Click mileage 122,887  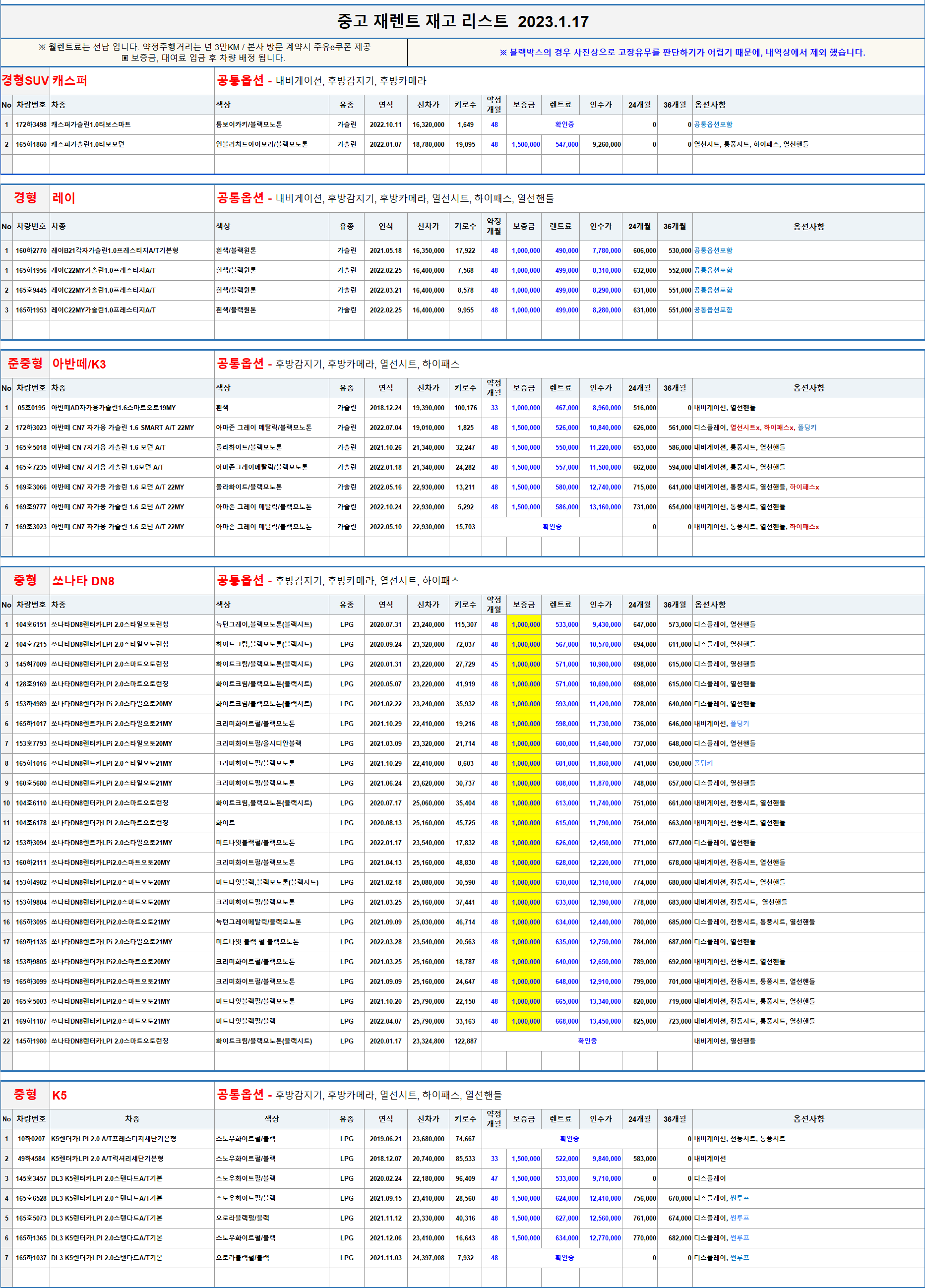click(x=466, y=1041)
